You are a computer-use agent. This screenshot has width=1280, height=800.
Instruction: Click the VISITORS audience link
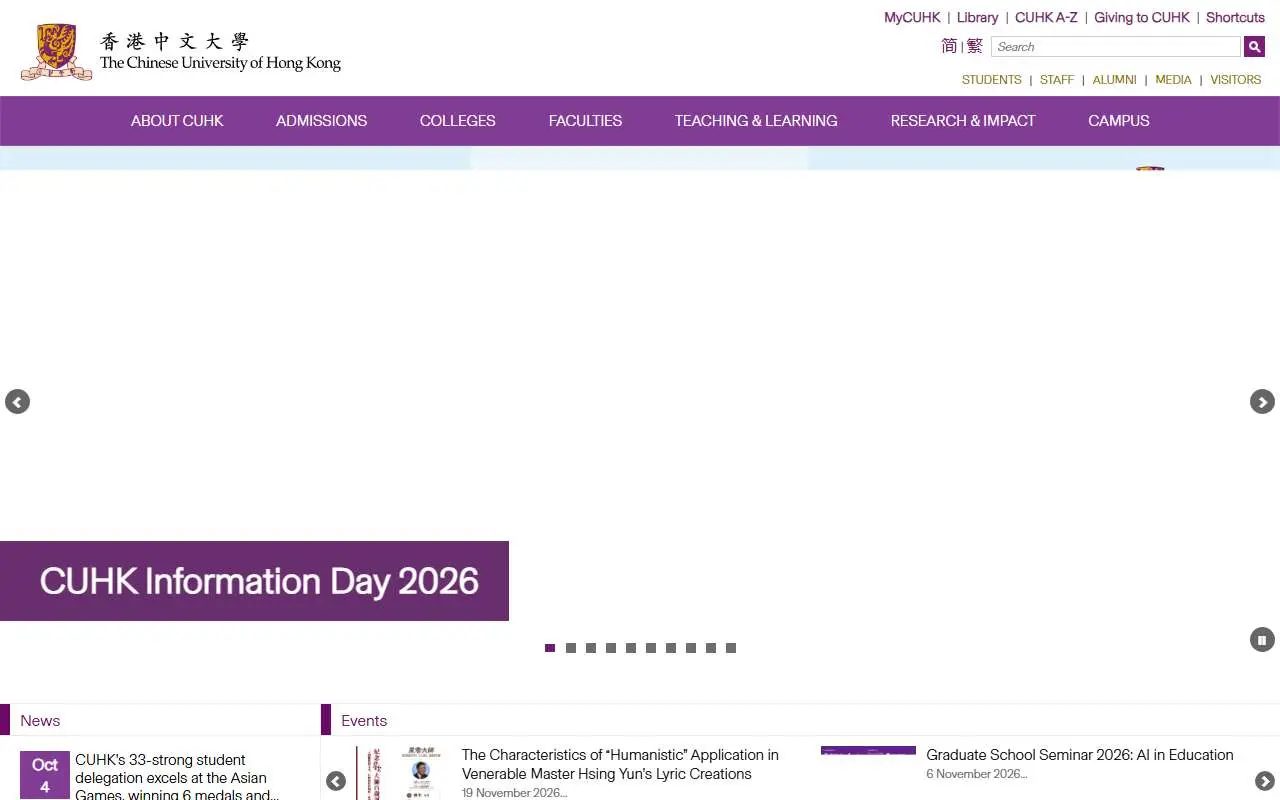1236,80
